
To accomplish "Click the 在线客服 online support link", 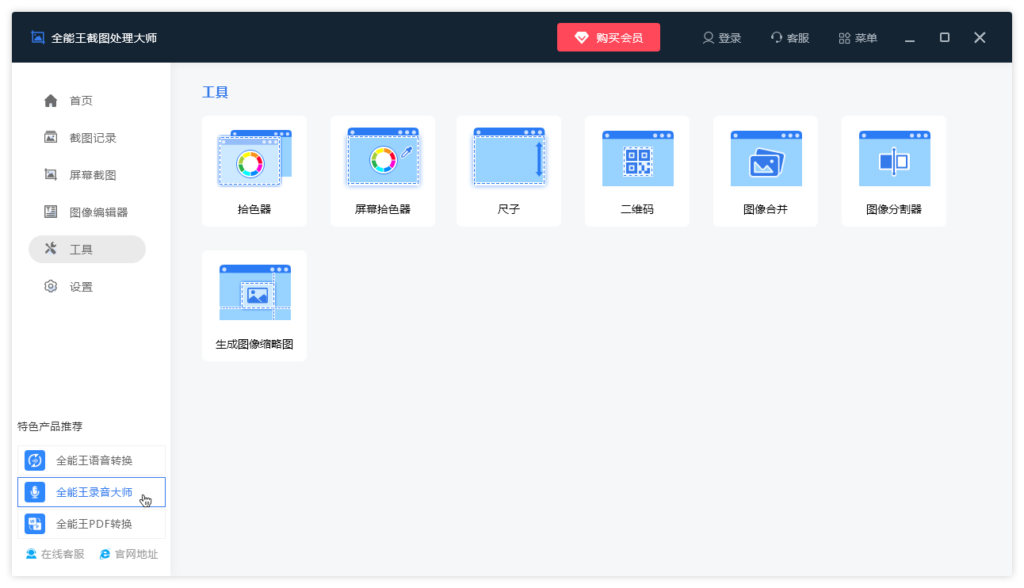I will 55,554.
